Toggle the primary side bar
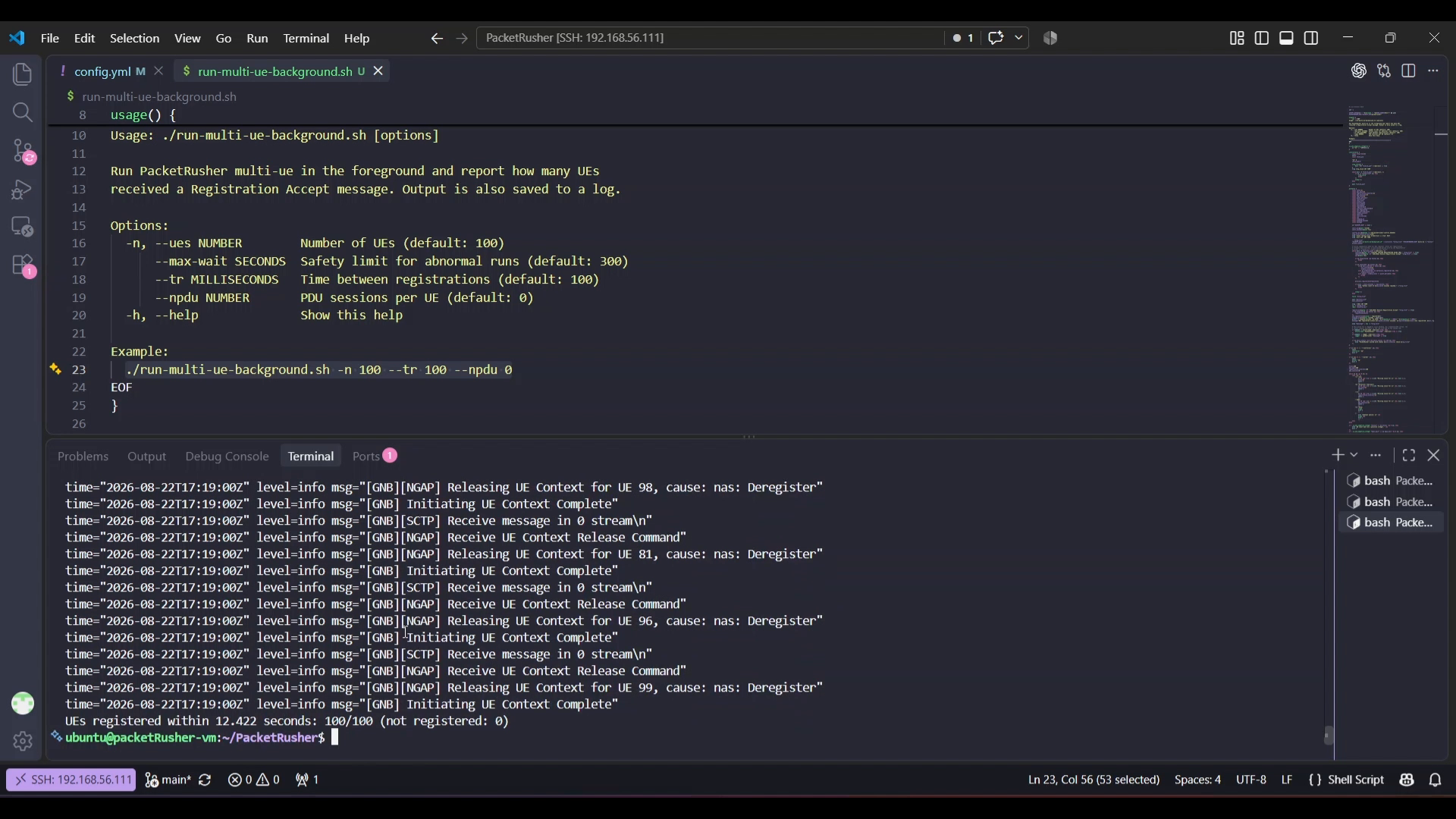 (1262, 38)
